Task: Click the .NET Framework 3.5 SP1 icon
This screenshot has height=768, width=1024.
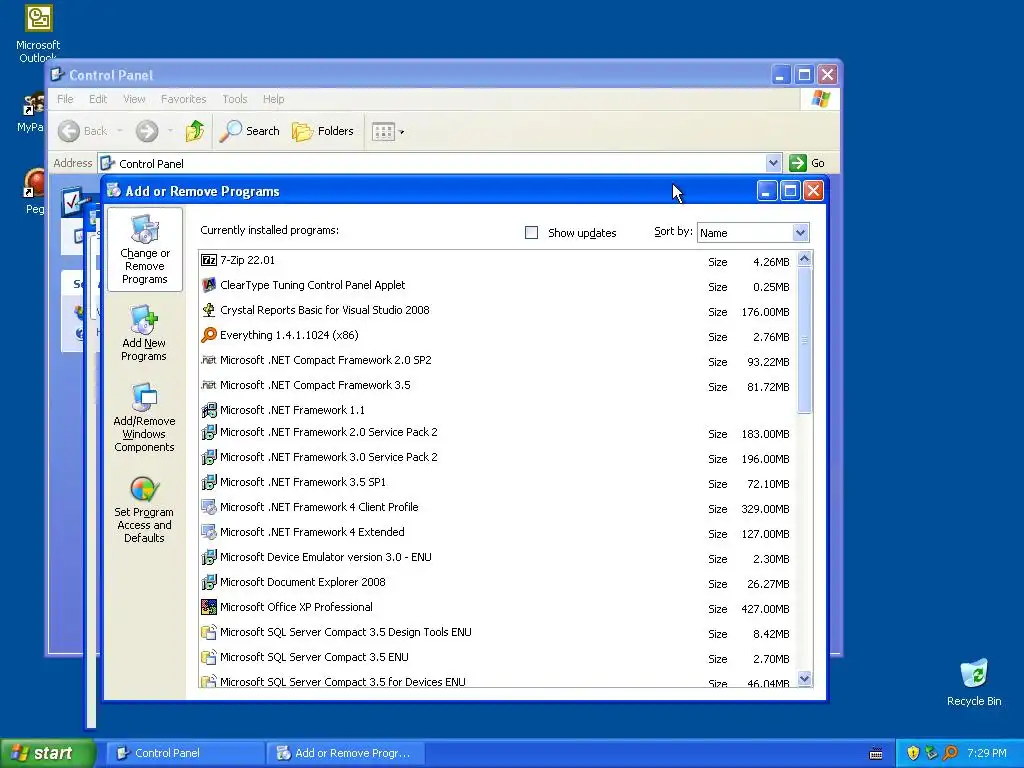Action: coord(208,482)
